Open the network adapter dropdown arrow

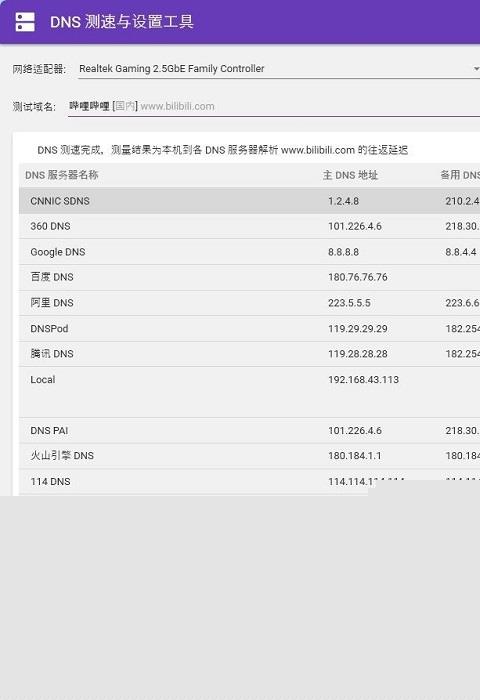tap(476, 69)
